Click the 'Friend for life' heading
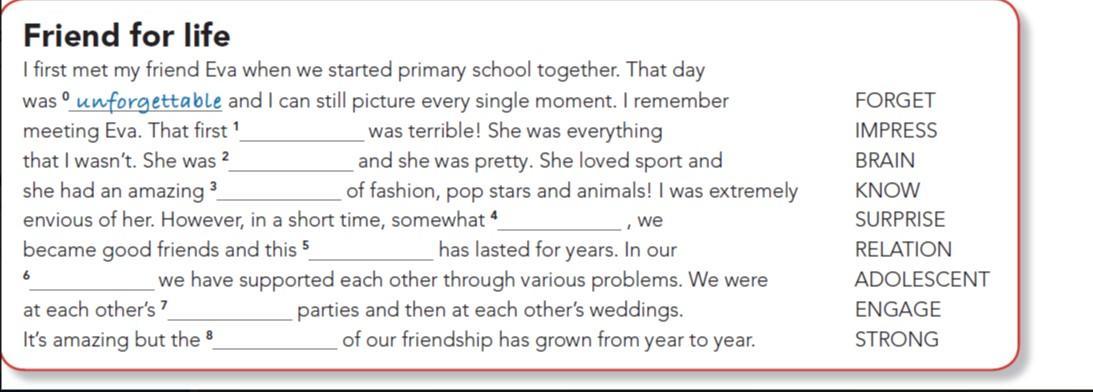 tap(126, 35)
